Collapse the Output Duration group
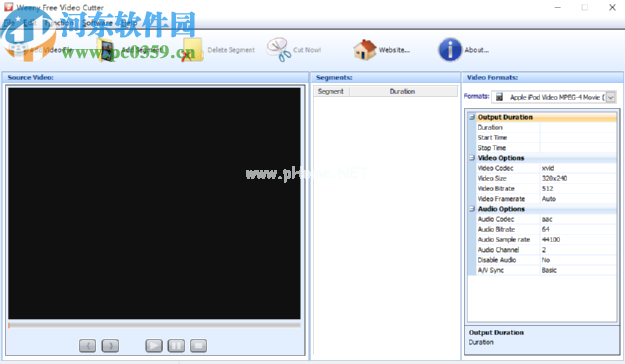625x364 pixels. pyautogui.click(x=472, y=117)
